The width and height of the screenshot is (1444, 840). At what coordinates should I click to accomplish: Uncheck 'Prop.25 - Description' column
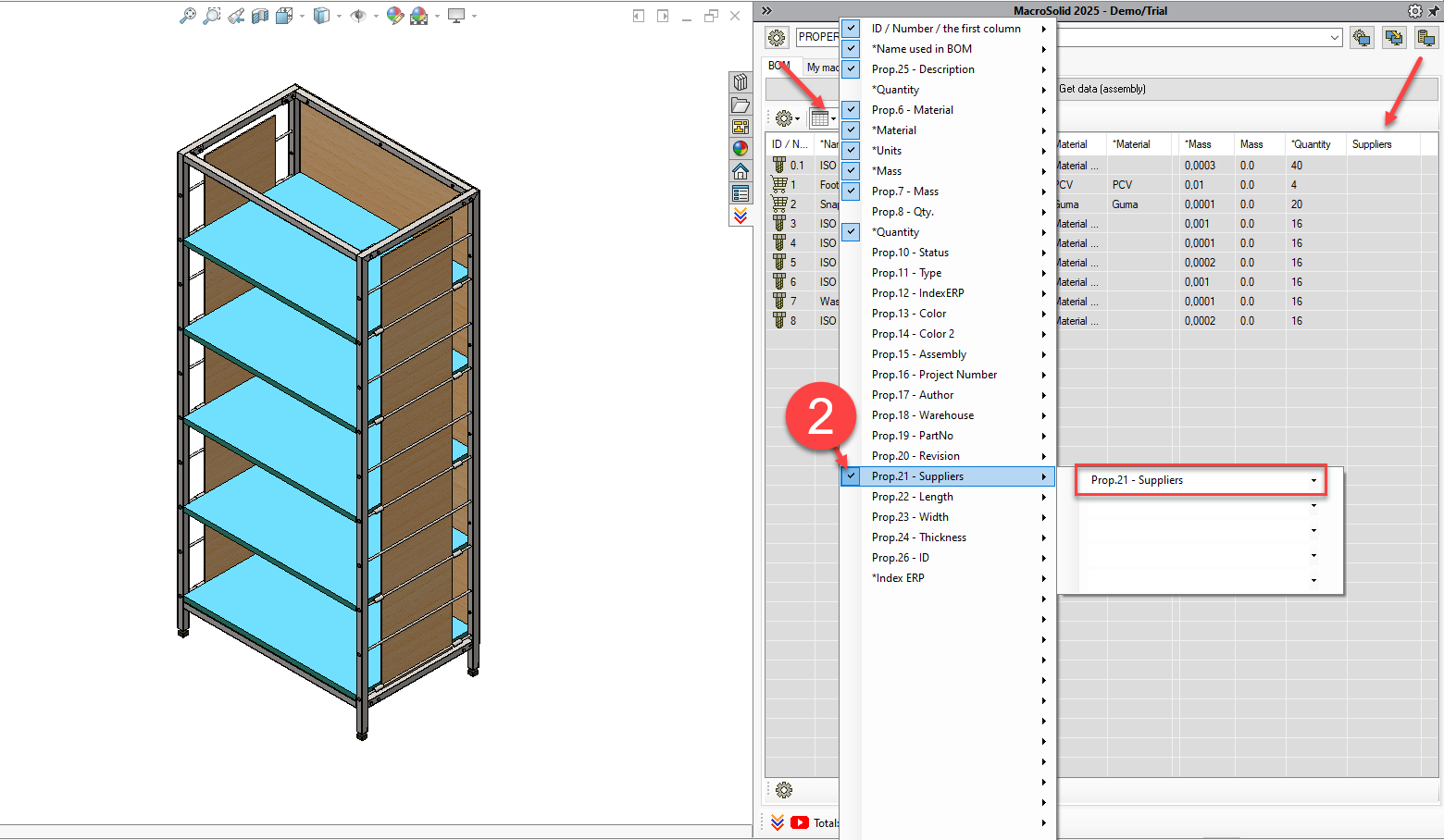click(x=852, y=69)
